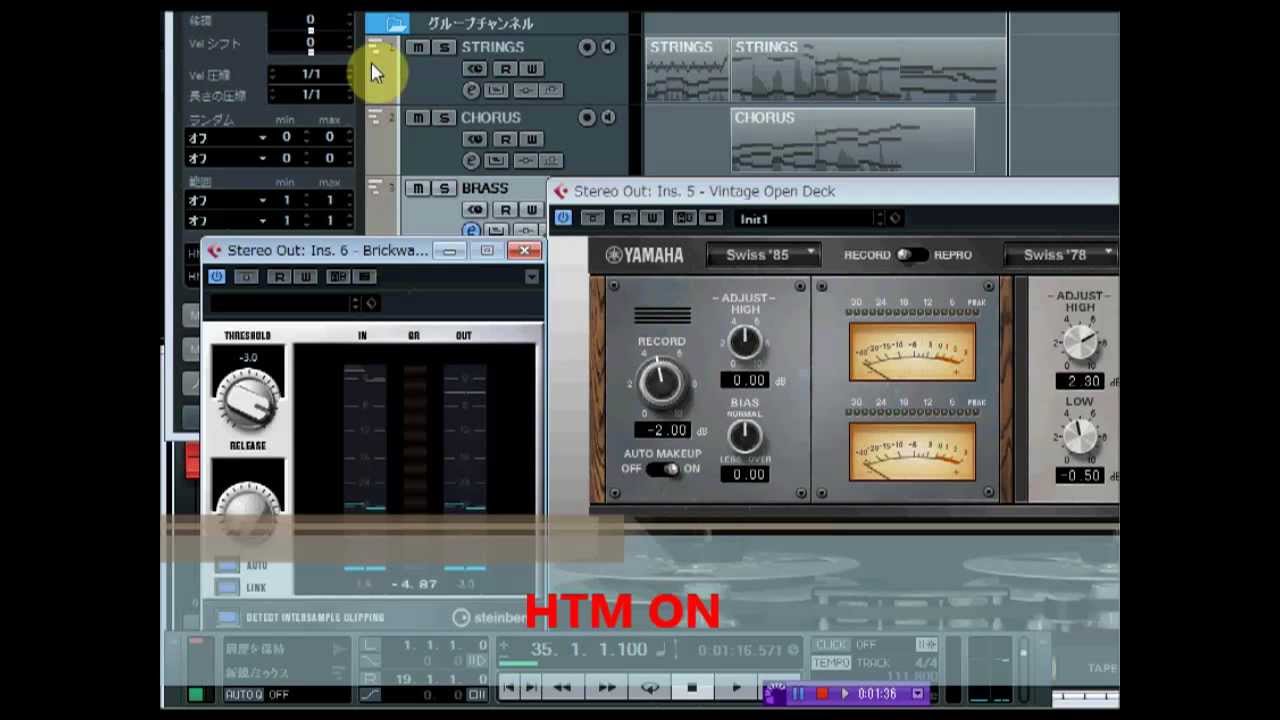Solo the BRASS track
The image size is (1280, 720).
(x=443, y=188)
